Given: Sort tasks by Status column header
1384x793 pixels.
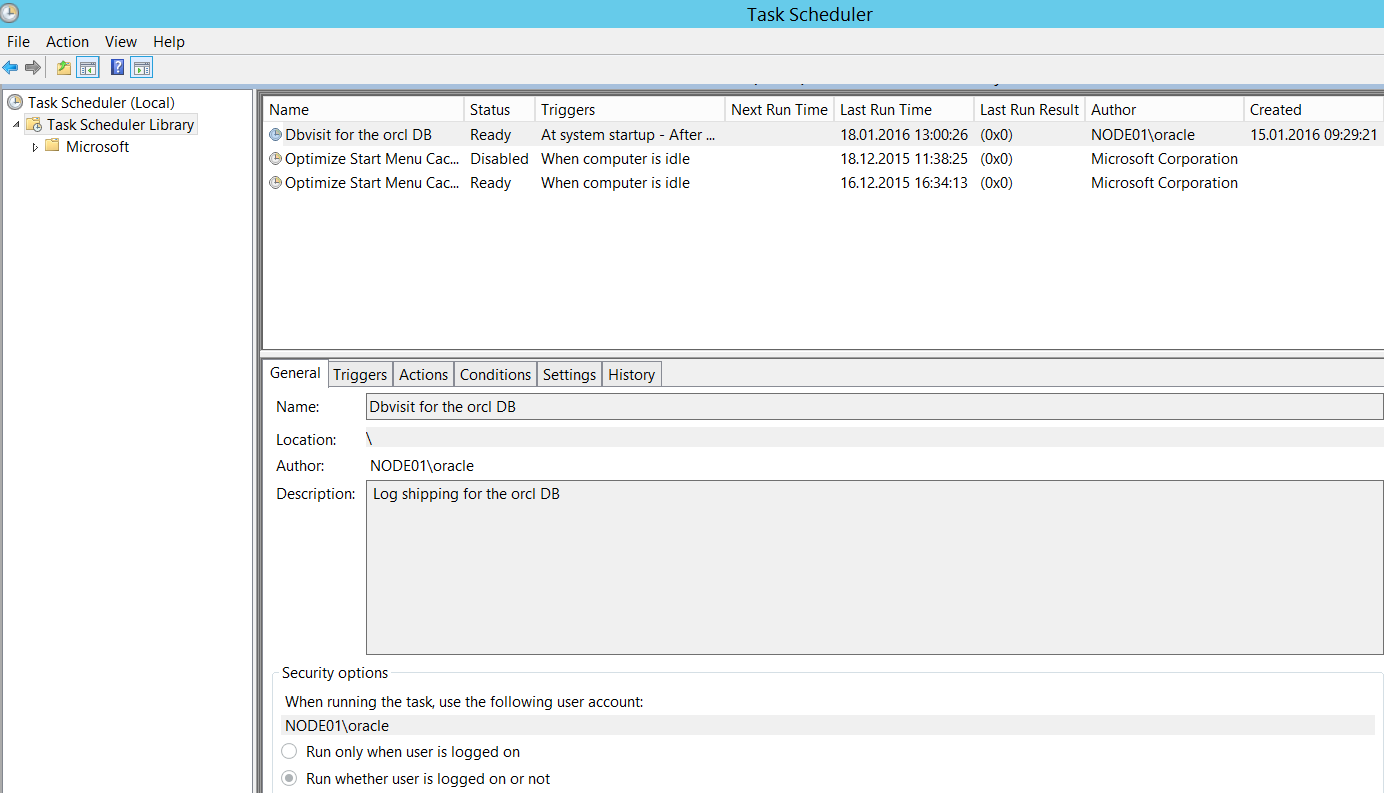Looking at the screenshot, I should point(499,109).
